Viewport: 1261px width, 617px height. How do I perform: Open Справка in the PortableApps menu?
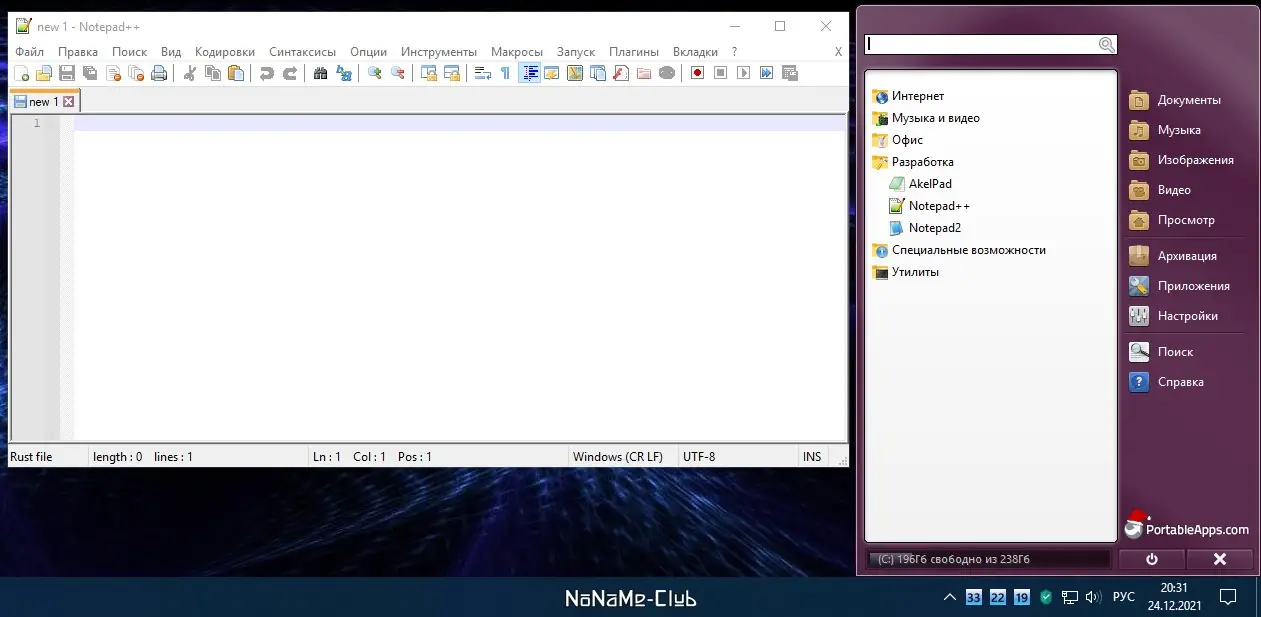point(1166,382)
